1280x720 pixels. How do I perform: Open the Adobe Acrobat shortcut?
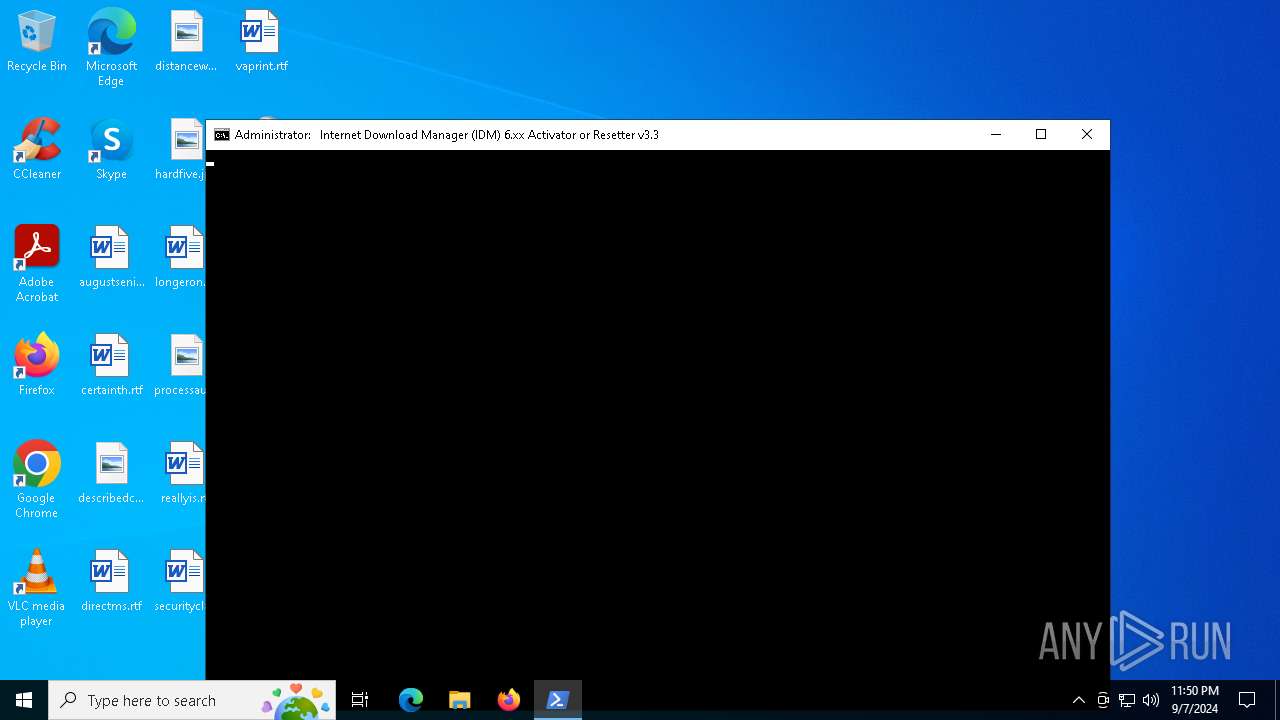click(x=37, y=264)
